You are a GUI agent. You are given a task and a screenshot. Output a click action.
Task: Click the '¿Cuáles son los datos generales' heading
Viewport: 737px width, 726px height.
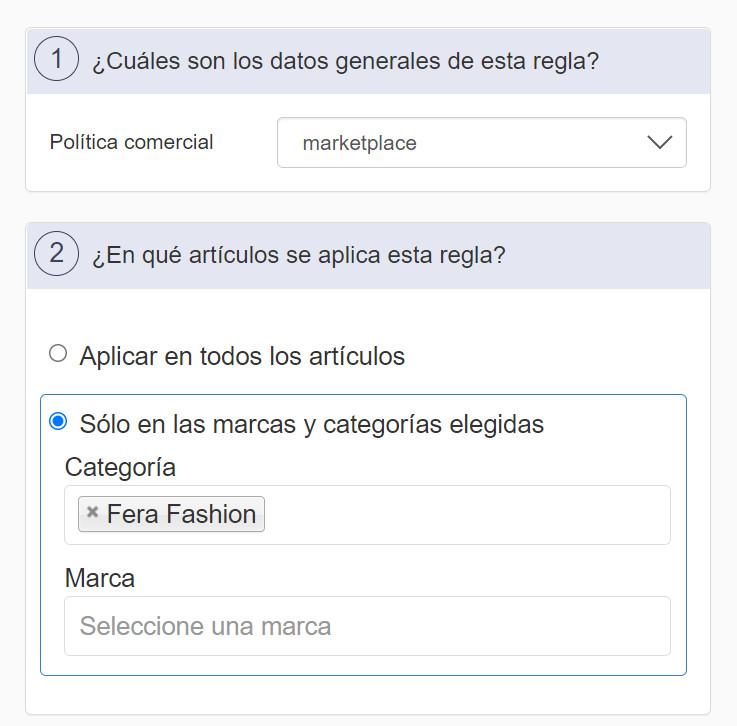click(345, 61)
